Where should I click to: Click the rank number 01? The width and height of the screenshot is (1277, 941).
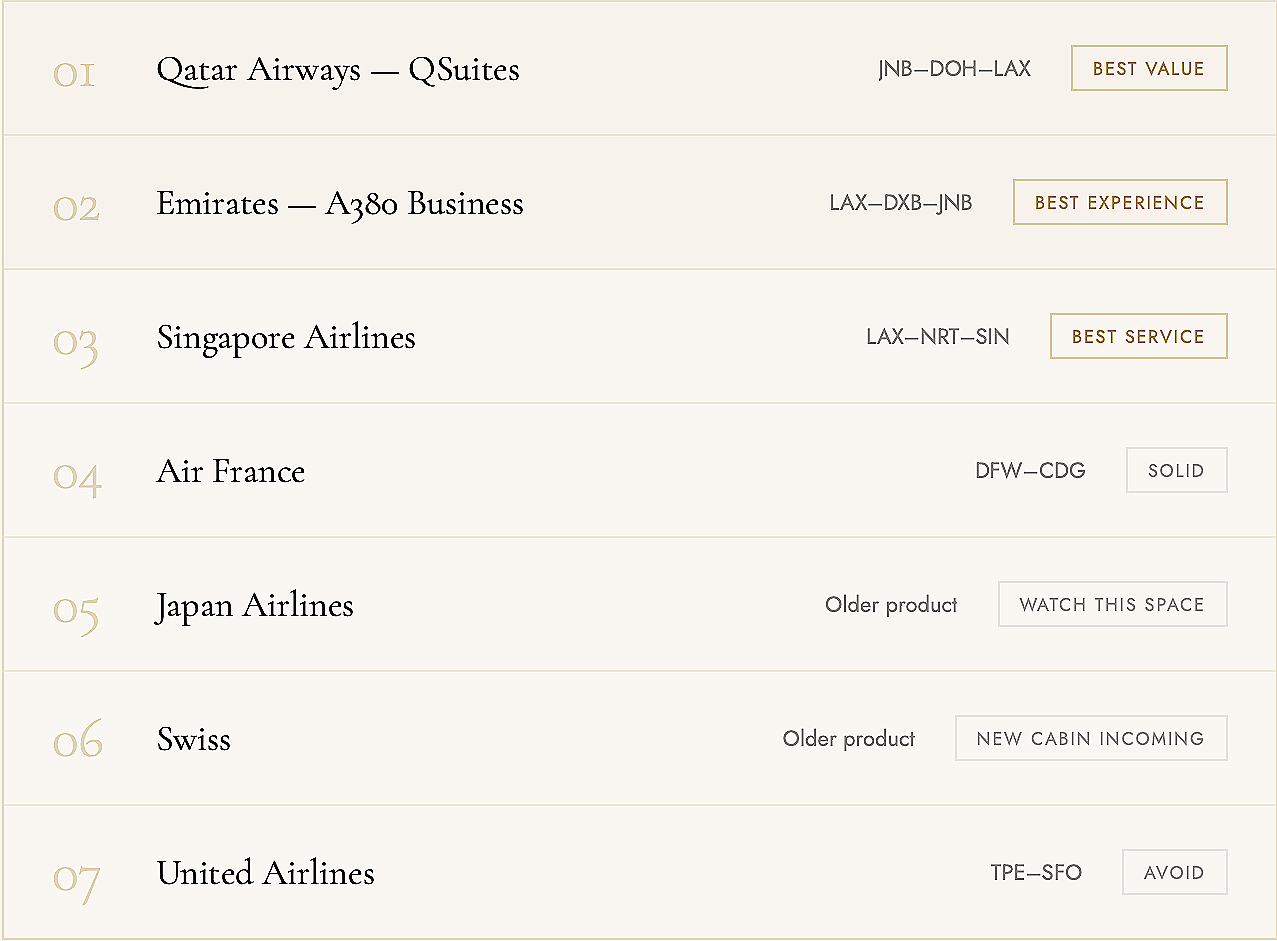(x=74, y=74)
